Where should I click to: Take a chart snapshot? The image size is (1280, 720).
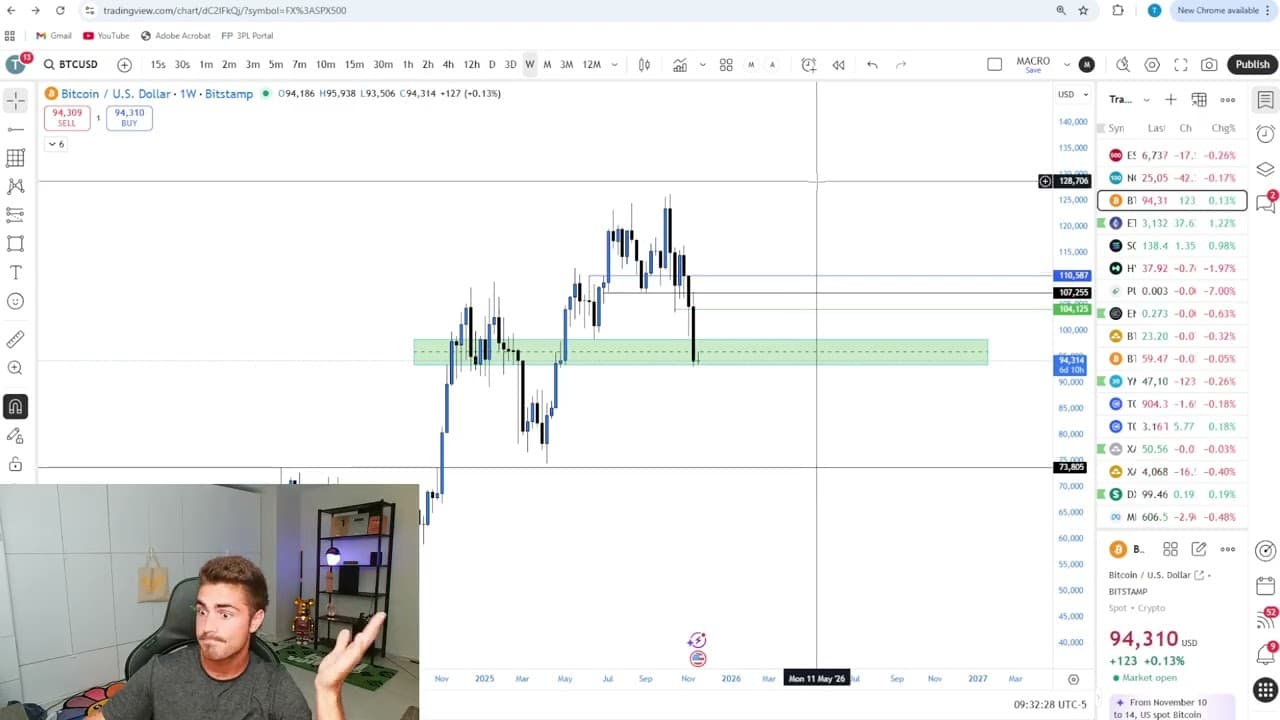[x=1209, y=65]
